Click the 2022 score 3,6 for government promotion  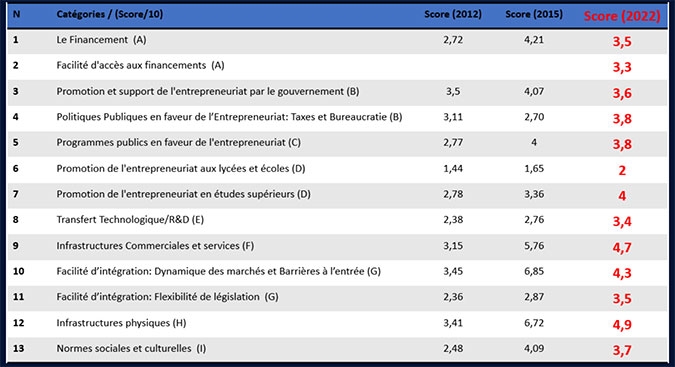pyautogui.click(x=622, y=93)
